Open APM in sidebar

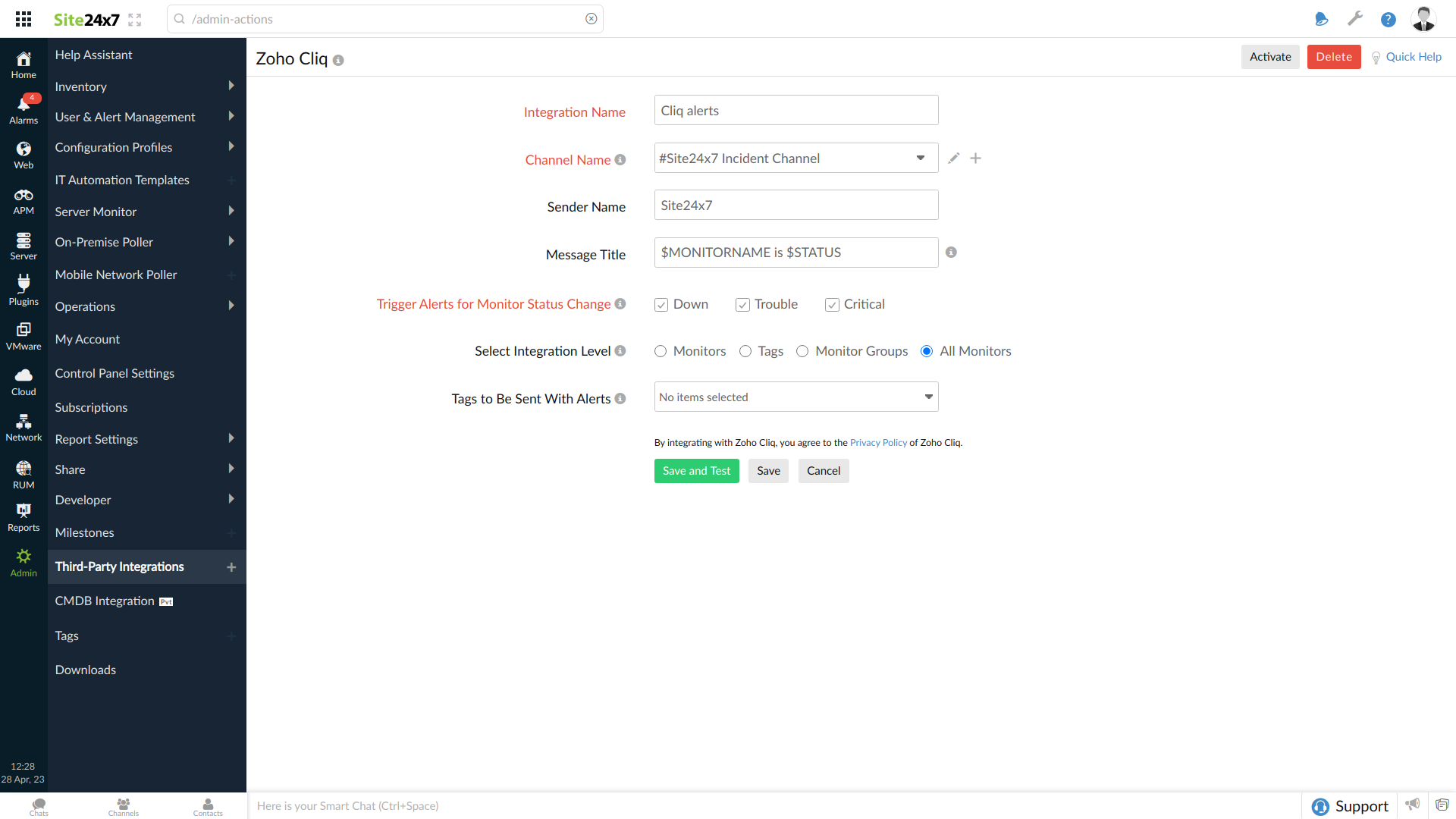24,202
